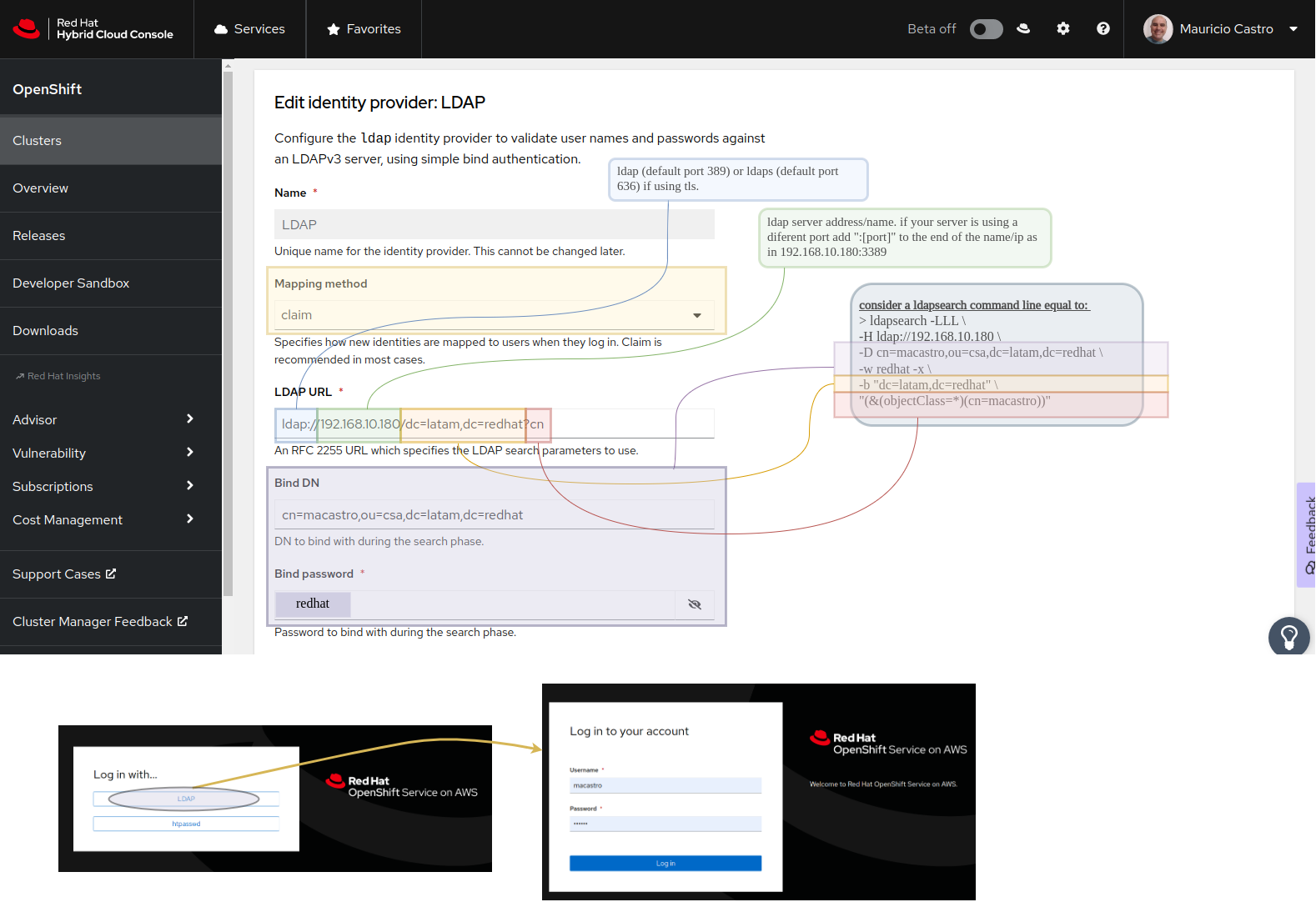1316x902 pixels.
Task: Click the Red Hat logo icon
Action: point(27,29)
